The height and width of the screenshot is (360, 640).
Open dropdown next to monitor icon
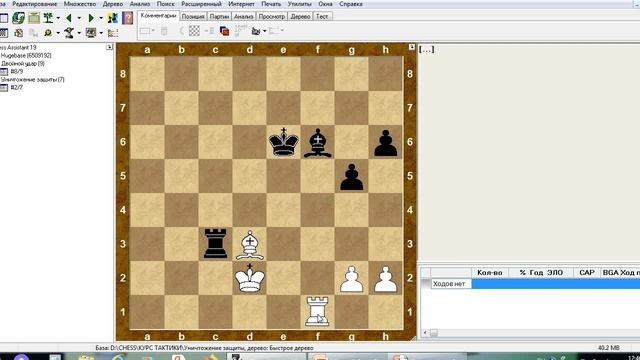[x=101, y=33]
